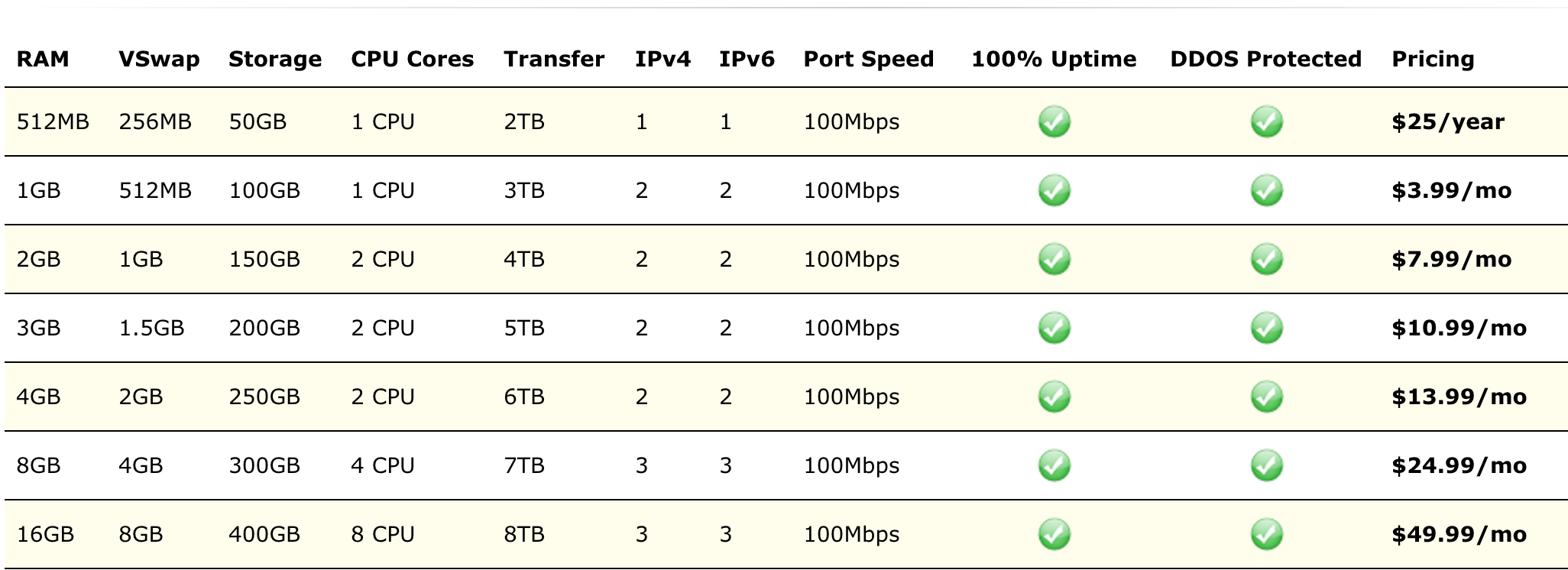Click the DDOS checkmark for the $49.99/mo plan
This screenshot has height=570, width=1568.
(x=1266, y=534)
